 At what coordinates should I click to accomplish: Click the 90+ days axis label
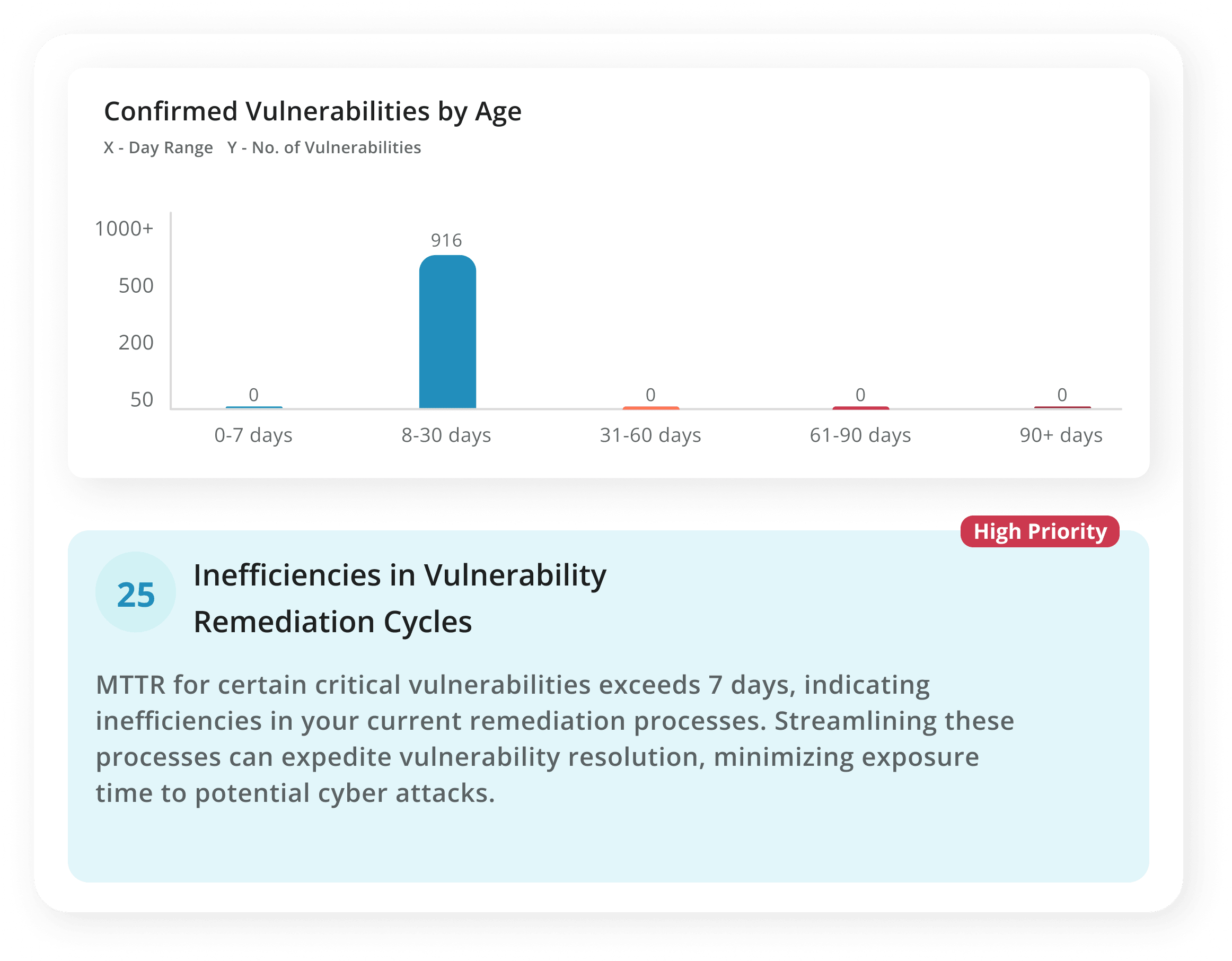click(1061, 435)
